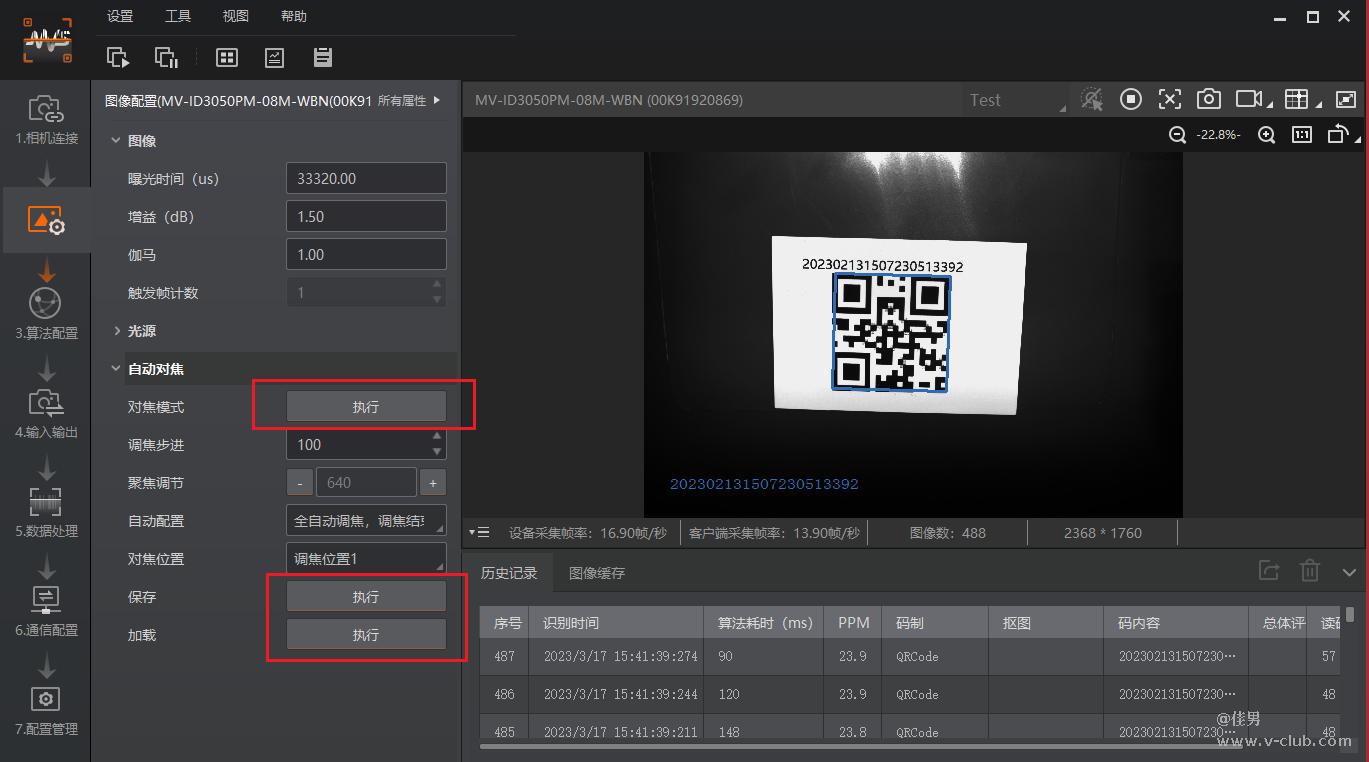Open the 帮助 menu

294,16
